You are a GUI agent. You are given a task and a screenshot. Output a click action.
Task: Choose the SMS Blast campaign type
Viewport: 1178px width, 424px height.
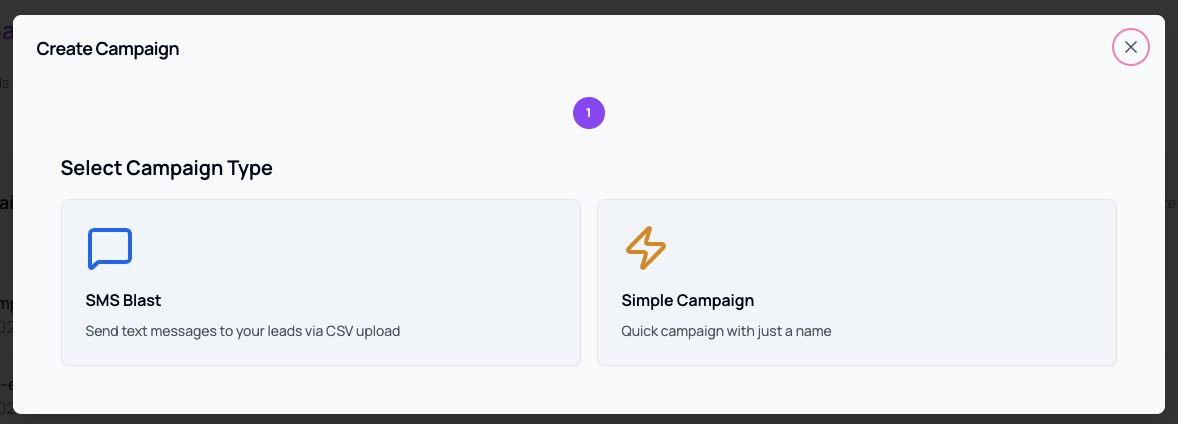(321, 282)
